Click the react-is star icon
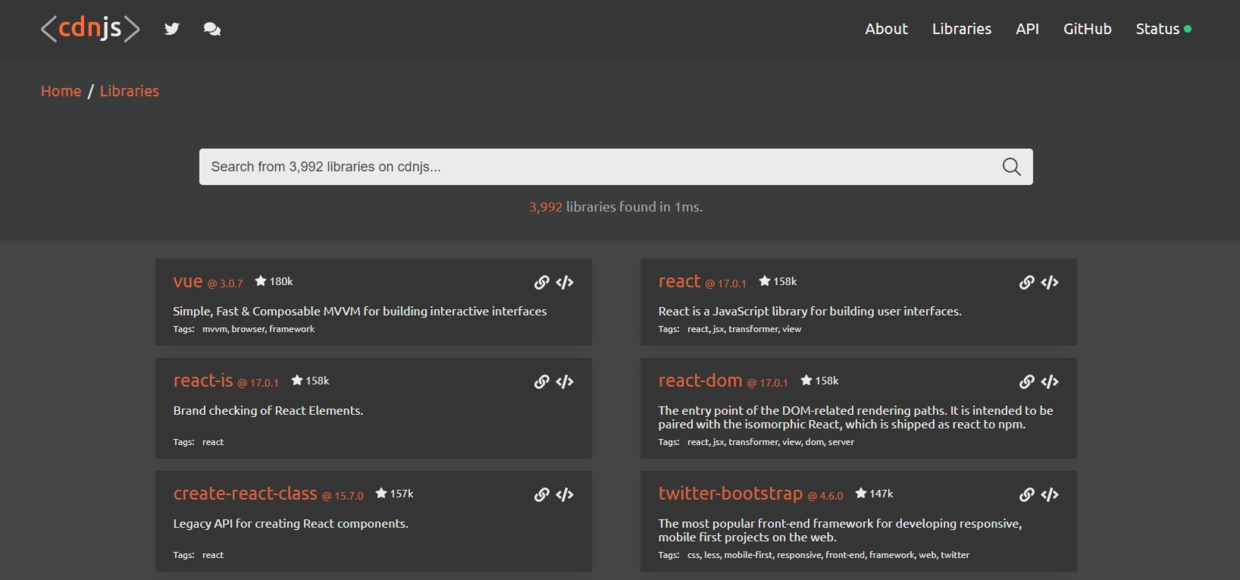 pyautogui.click(x=297, y=381)
